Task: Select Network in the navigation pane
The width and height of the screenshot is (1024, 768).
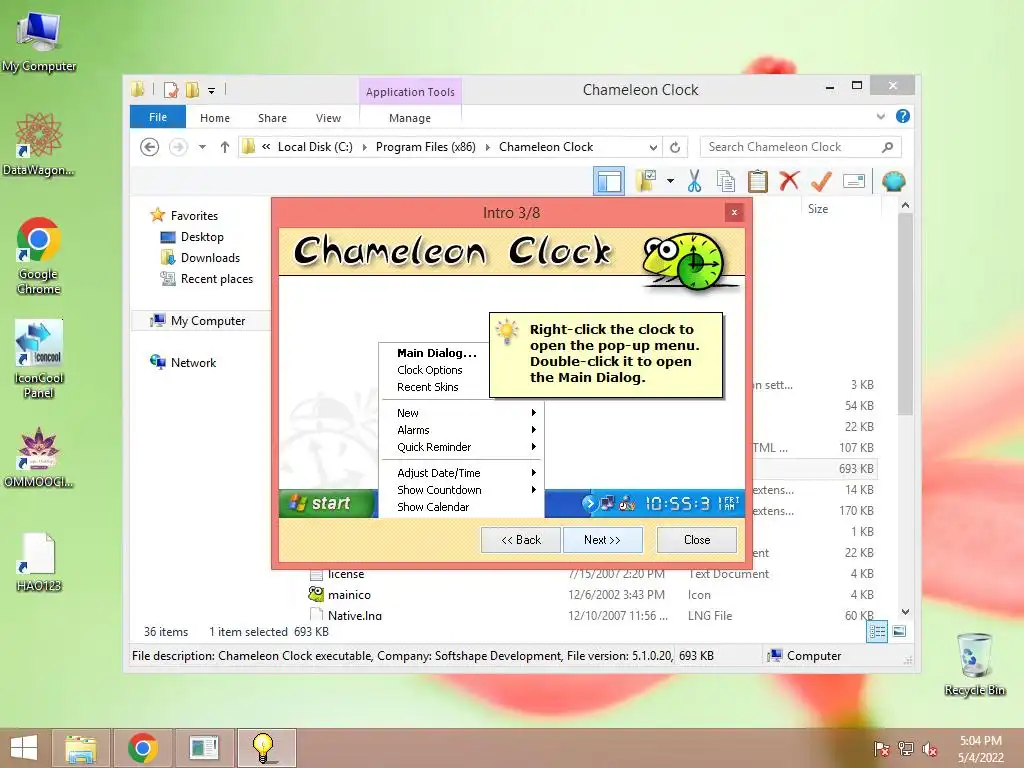Action: click(193, 362)
